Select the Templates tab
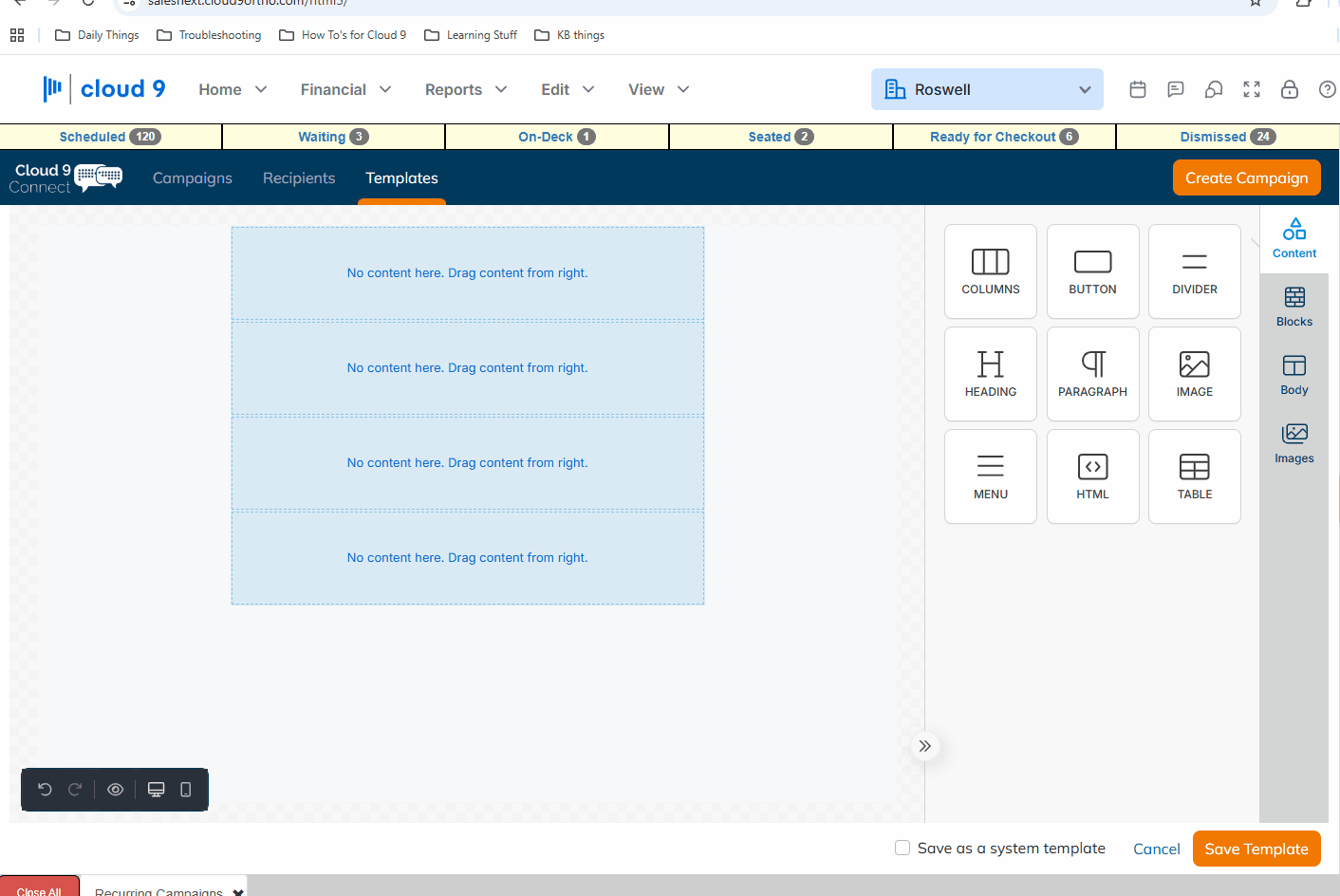 pos(401,178)
